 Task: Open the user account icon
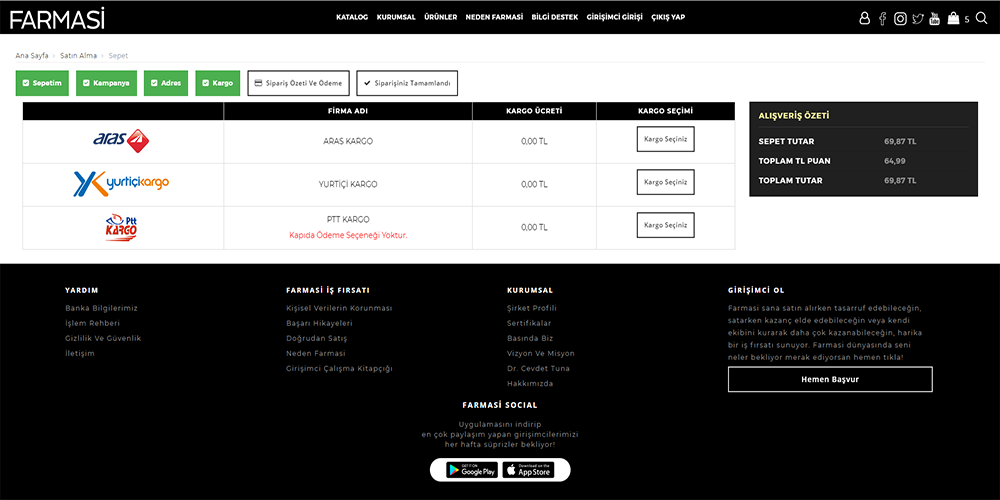point(864,18)
